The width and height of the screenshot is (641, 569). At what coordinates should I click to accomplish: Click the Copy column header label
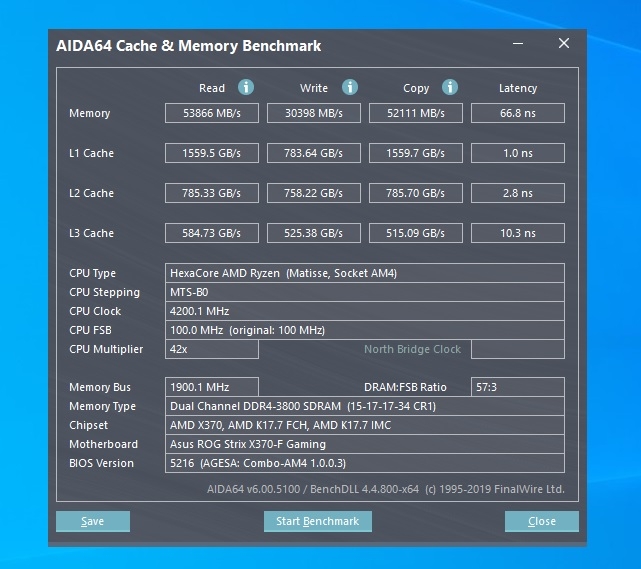pos(416,89)
